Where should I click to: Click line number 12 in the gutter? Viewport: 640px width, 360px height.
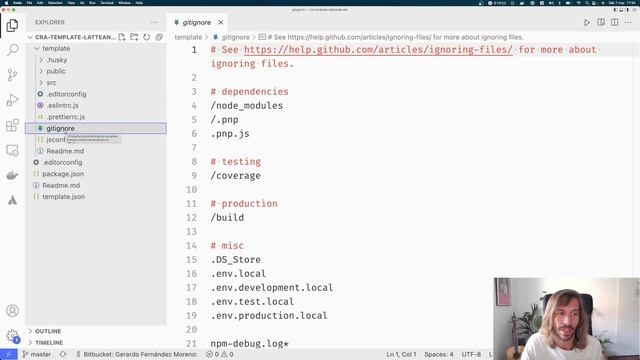pyautogui.click(x=192, y=218)
